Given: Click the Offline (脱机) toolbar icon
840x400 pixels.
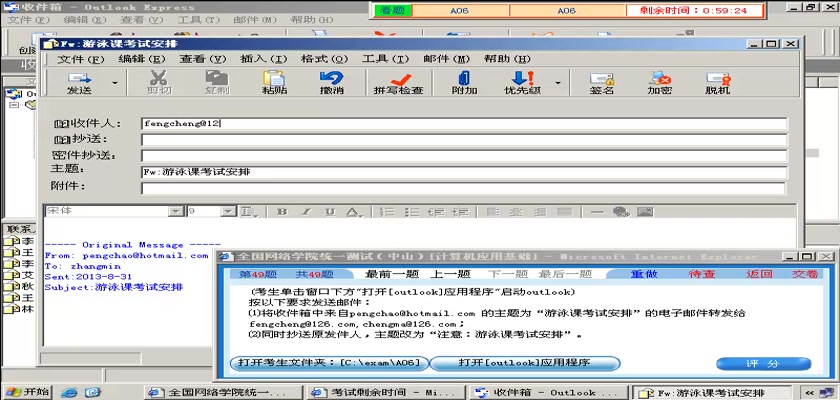Looking at the screenshot, I should tap(717, 83).
